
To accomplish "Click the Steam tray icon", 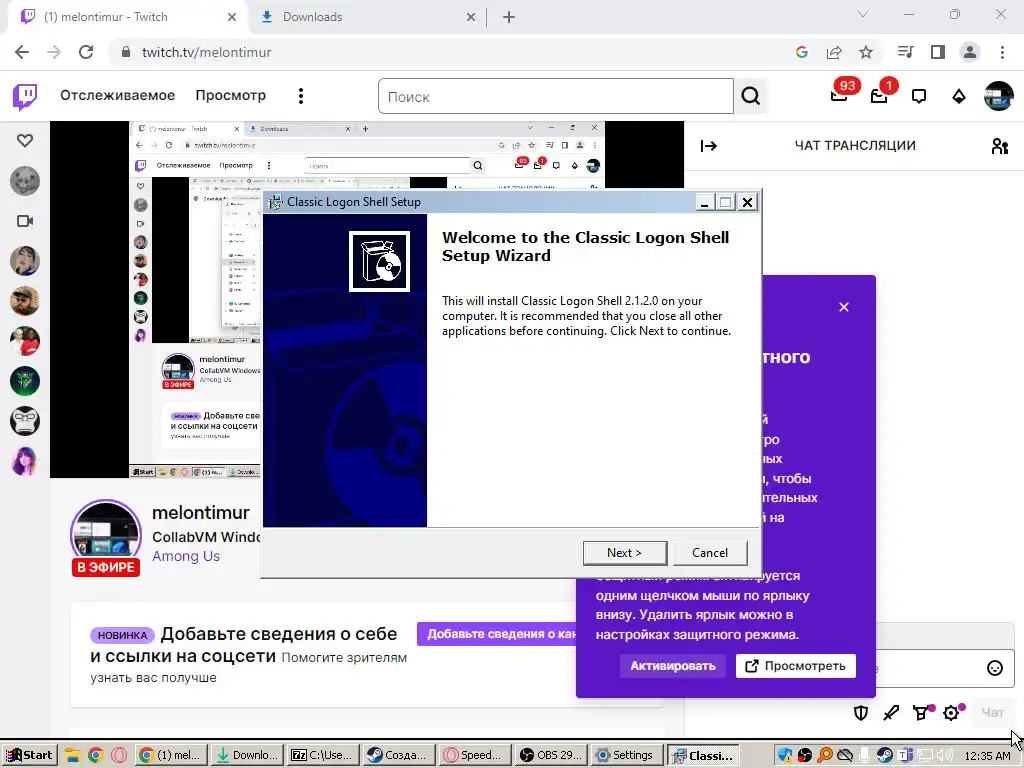I will pyautogui.click(x=884, y=756).
